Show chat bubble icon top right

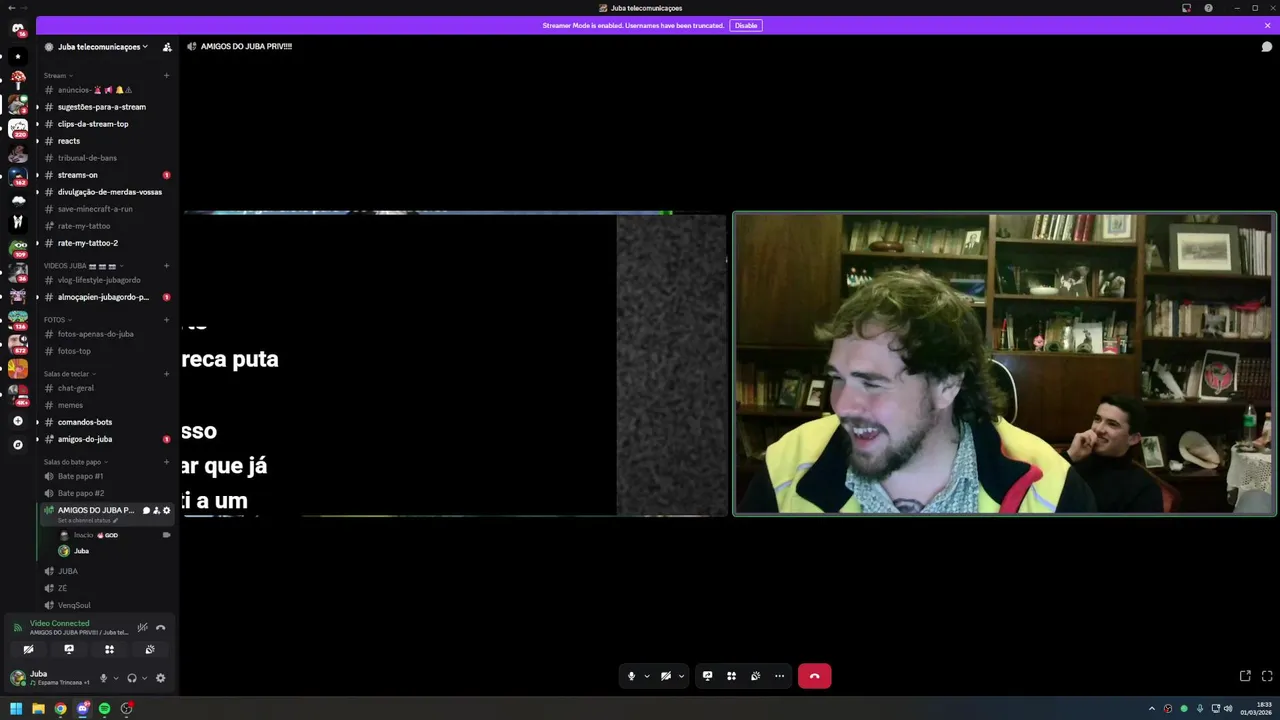point(1267,47)
